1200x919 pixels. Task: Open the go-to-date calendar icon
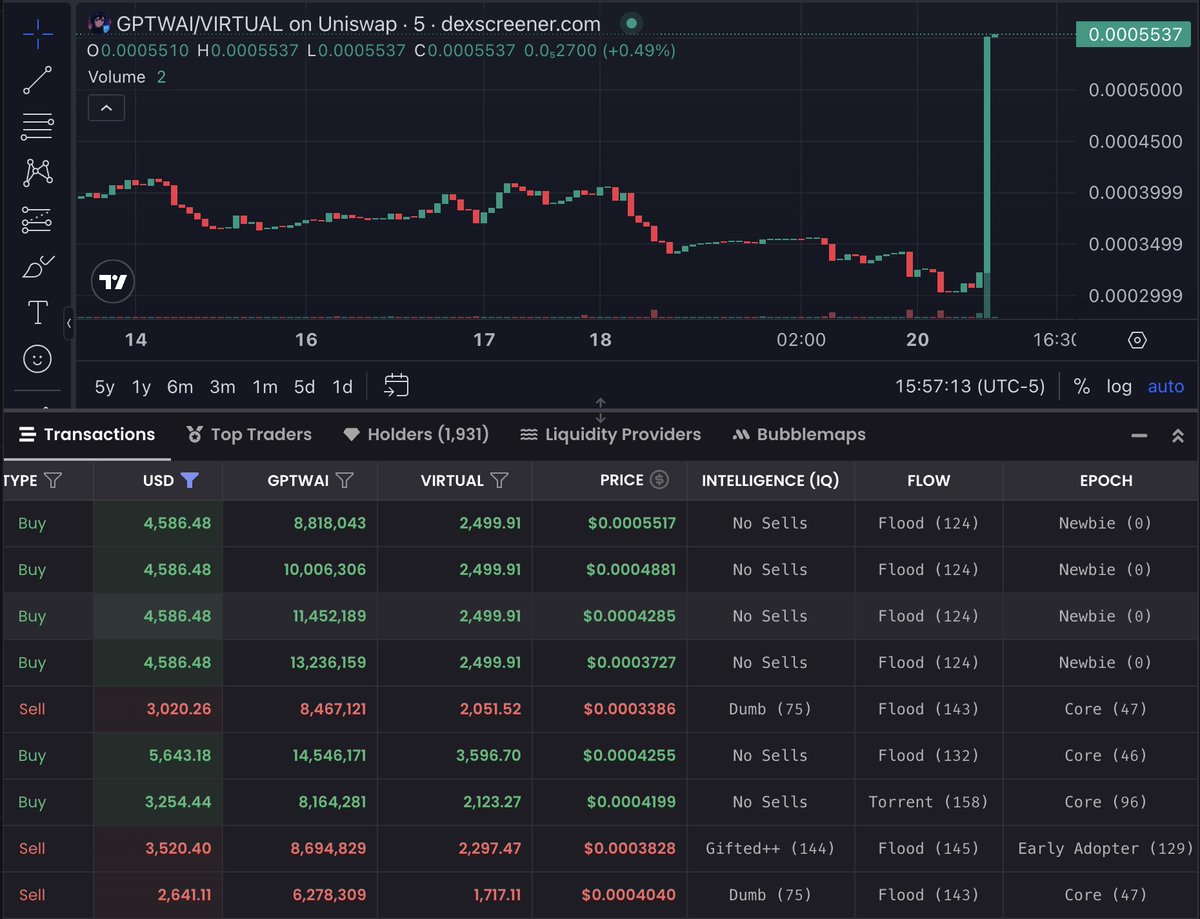[x=396, y=386]
